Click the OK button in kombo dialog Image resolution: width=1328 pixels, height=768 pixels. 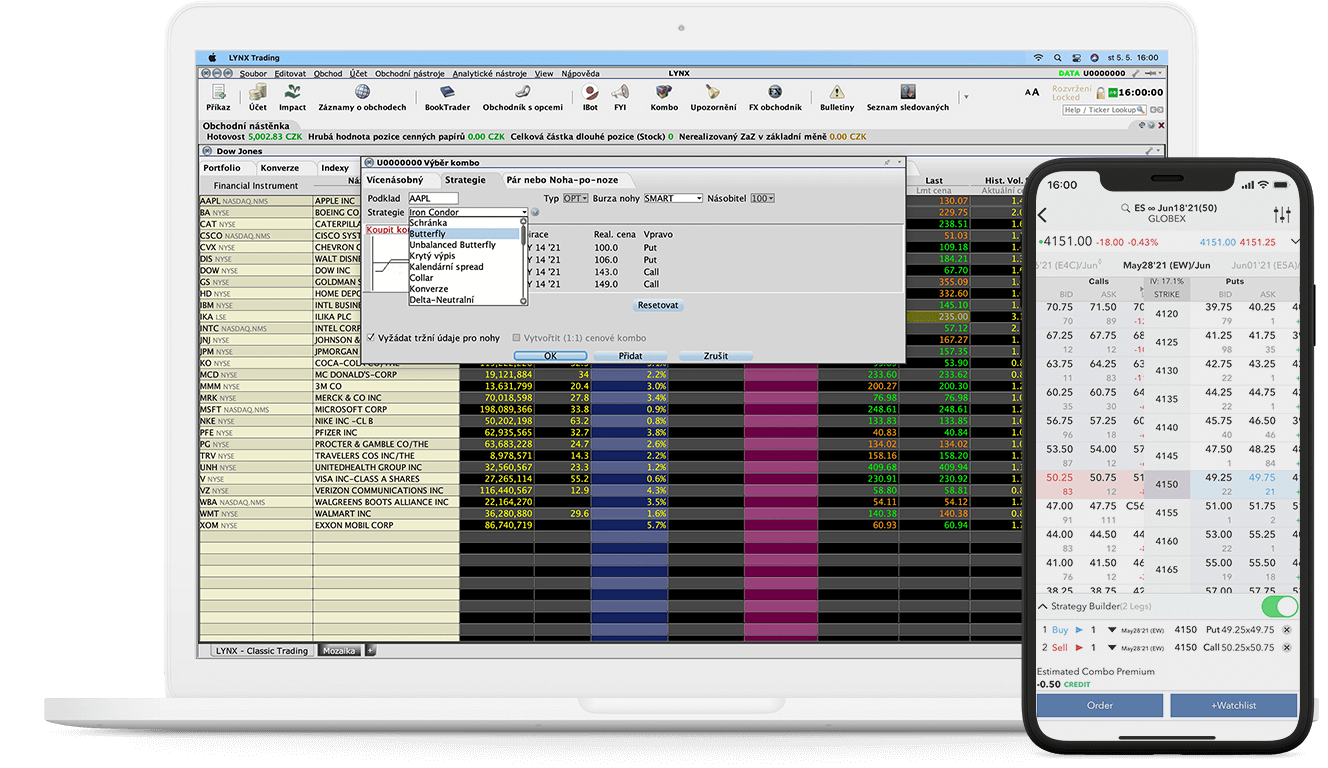click(x=550, y=356)
